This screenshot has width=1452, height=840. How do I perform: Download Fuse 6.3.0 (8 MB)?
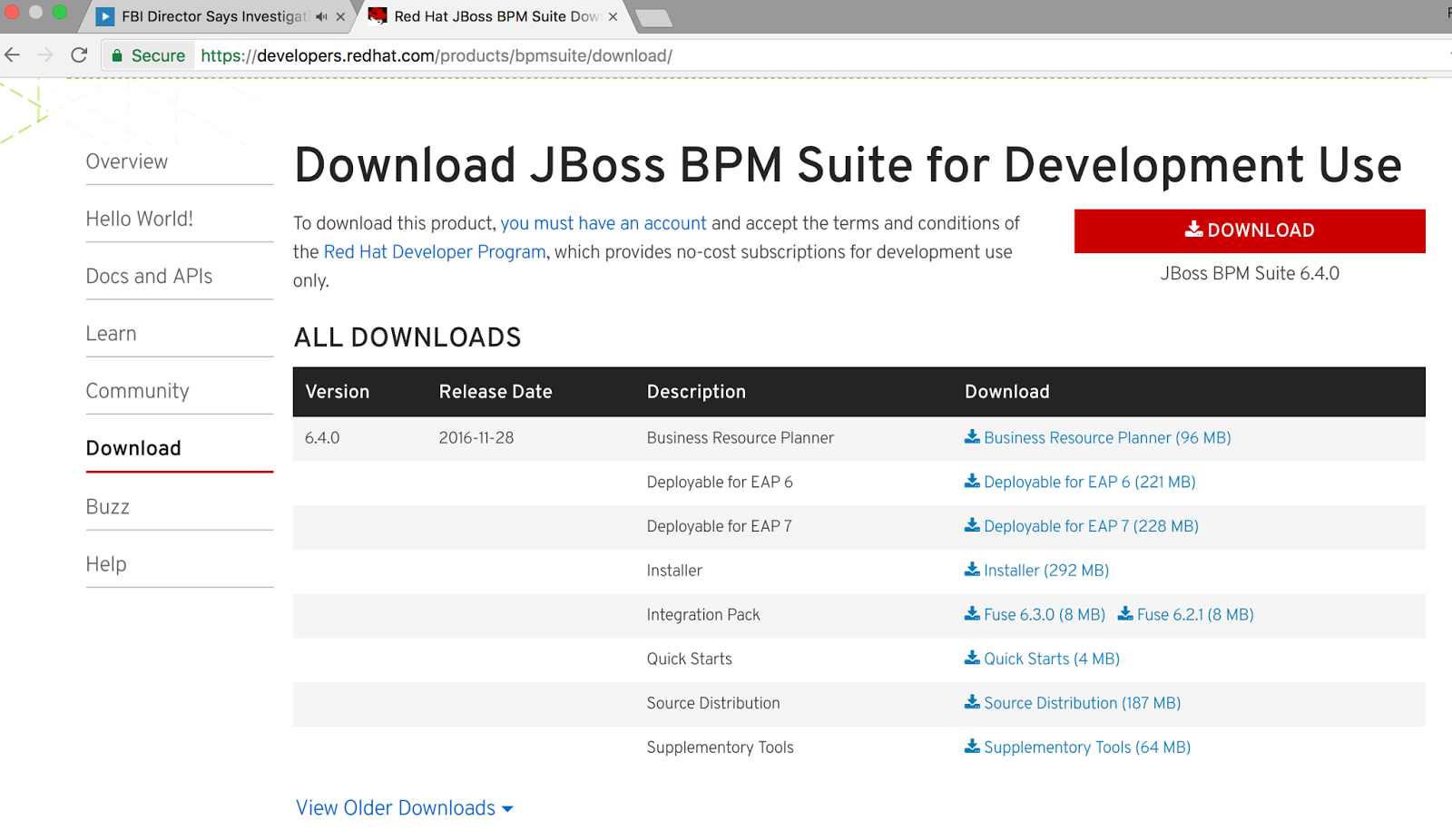[x=1045, y=614]
